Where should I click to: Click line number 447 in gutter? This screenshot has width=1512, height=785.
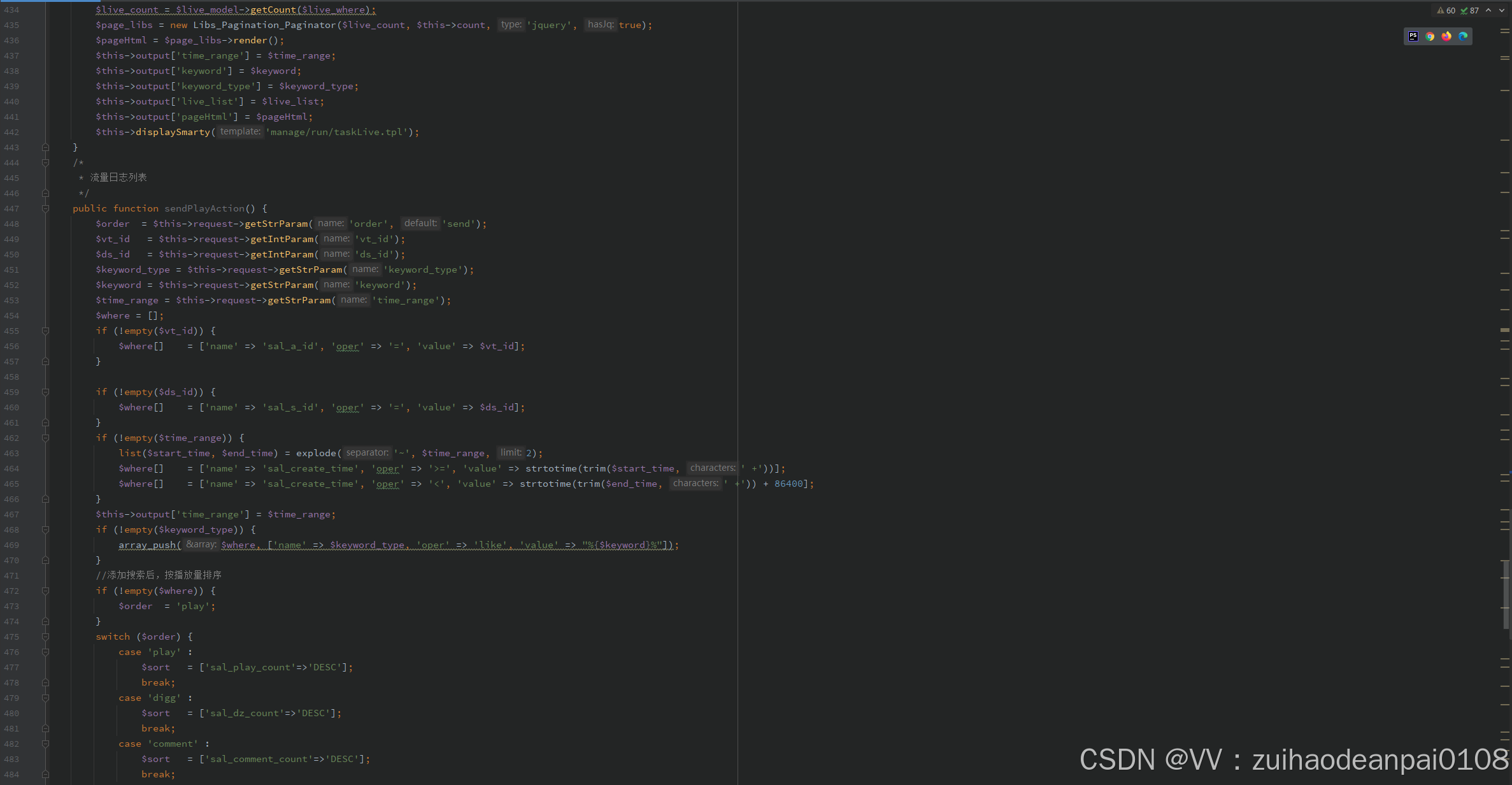(x=11, y=208)
